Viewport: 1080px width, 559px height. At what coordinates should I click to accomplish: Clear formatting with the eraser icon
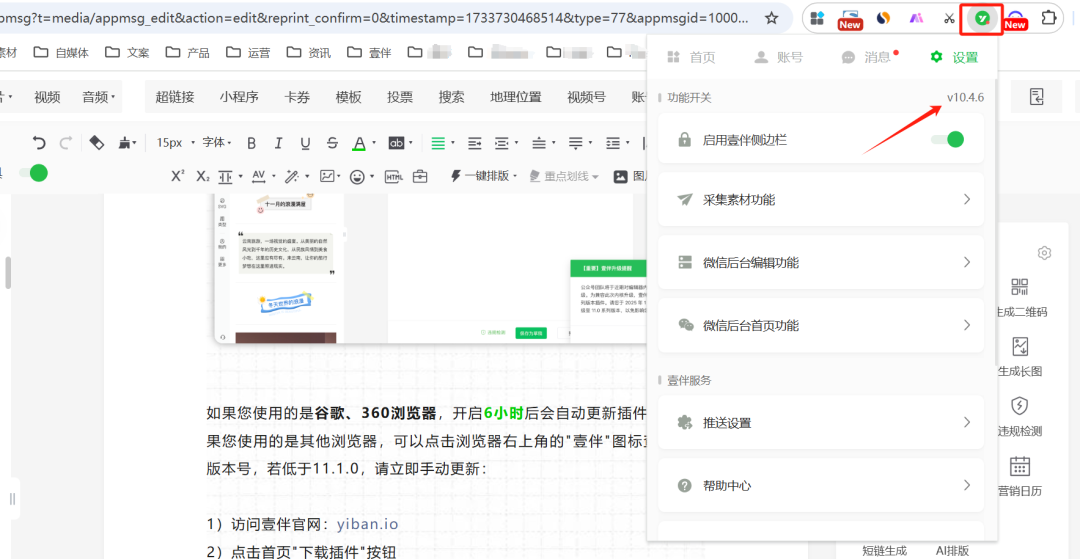[x=96, y=143]
